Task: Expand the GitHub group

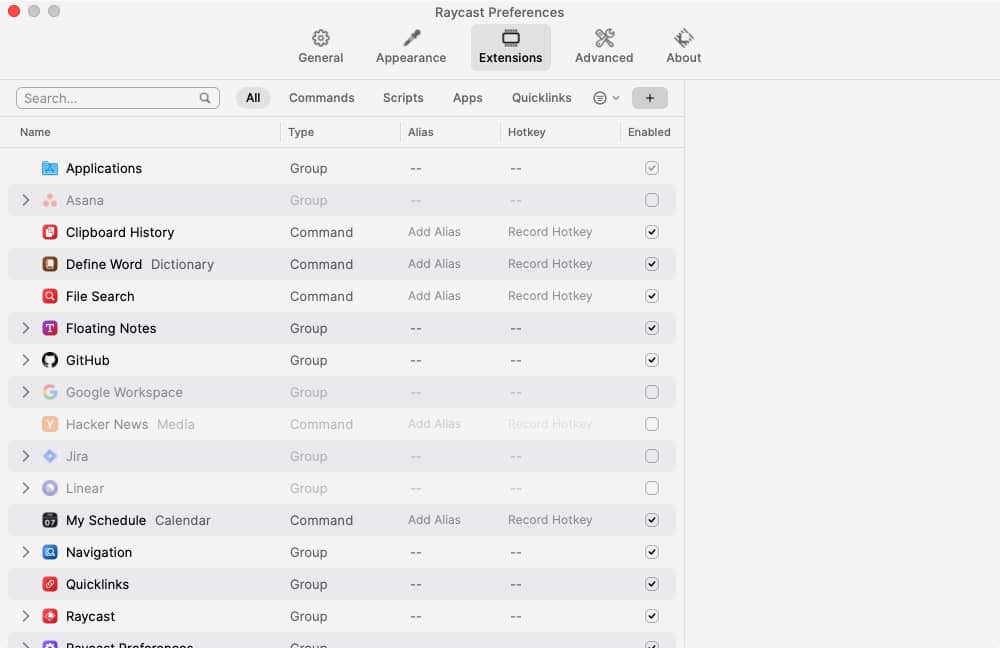Action: point(26,360)
